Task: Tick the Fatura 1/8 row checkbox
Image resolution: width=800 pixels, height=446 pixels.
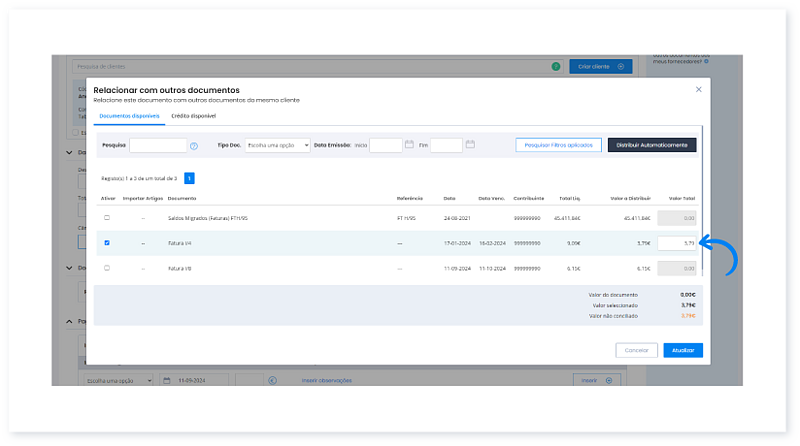Action: 107,268
